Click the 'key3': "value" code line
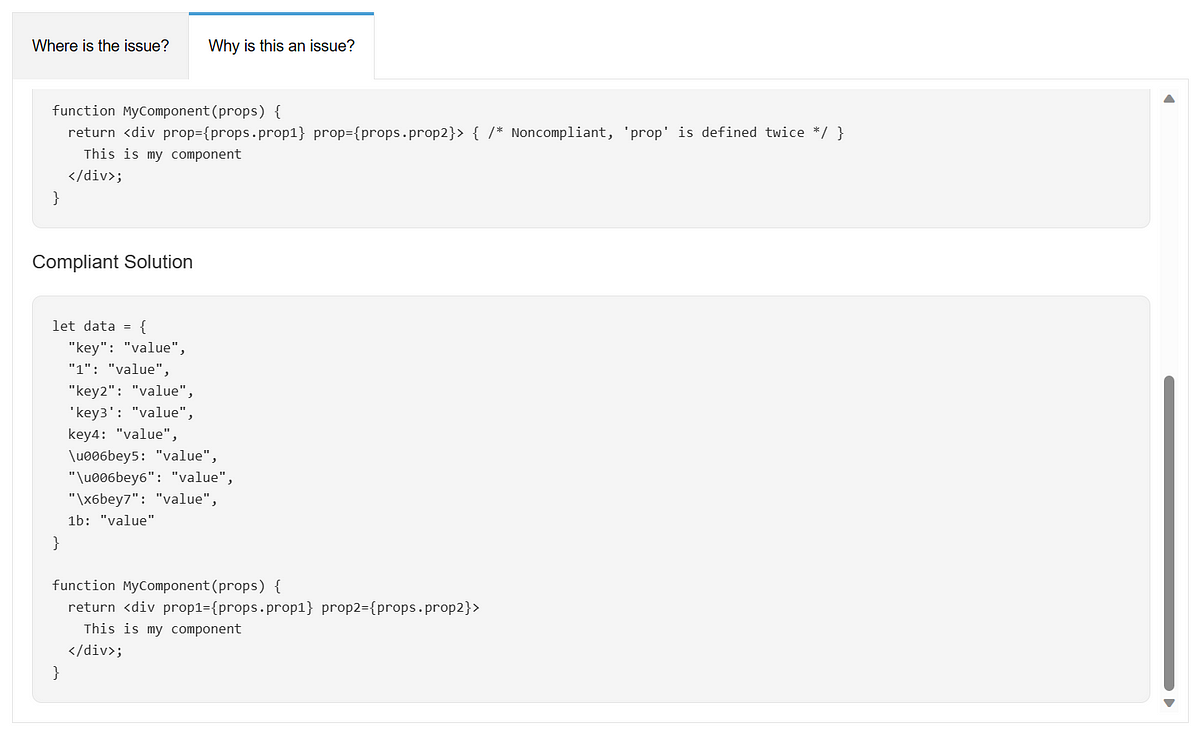This screenshot has height=736, width=1200. pos(131,412)
